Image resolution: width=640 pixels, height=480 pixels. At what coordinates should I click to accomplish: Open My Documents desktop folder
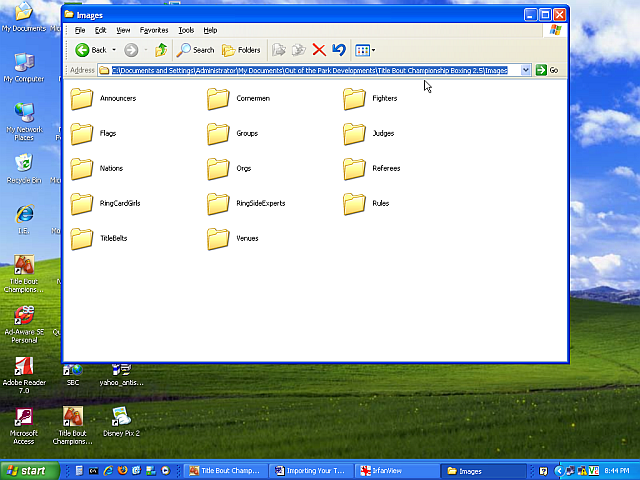pyautogui.click(x=24, y=16)
